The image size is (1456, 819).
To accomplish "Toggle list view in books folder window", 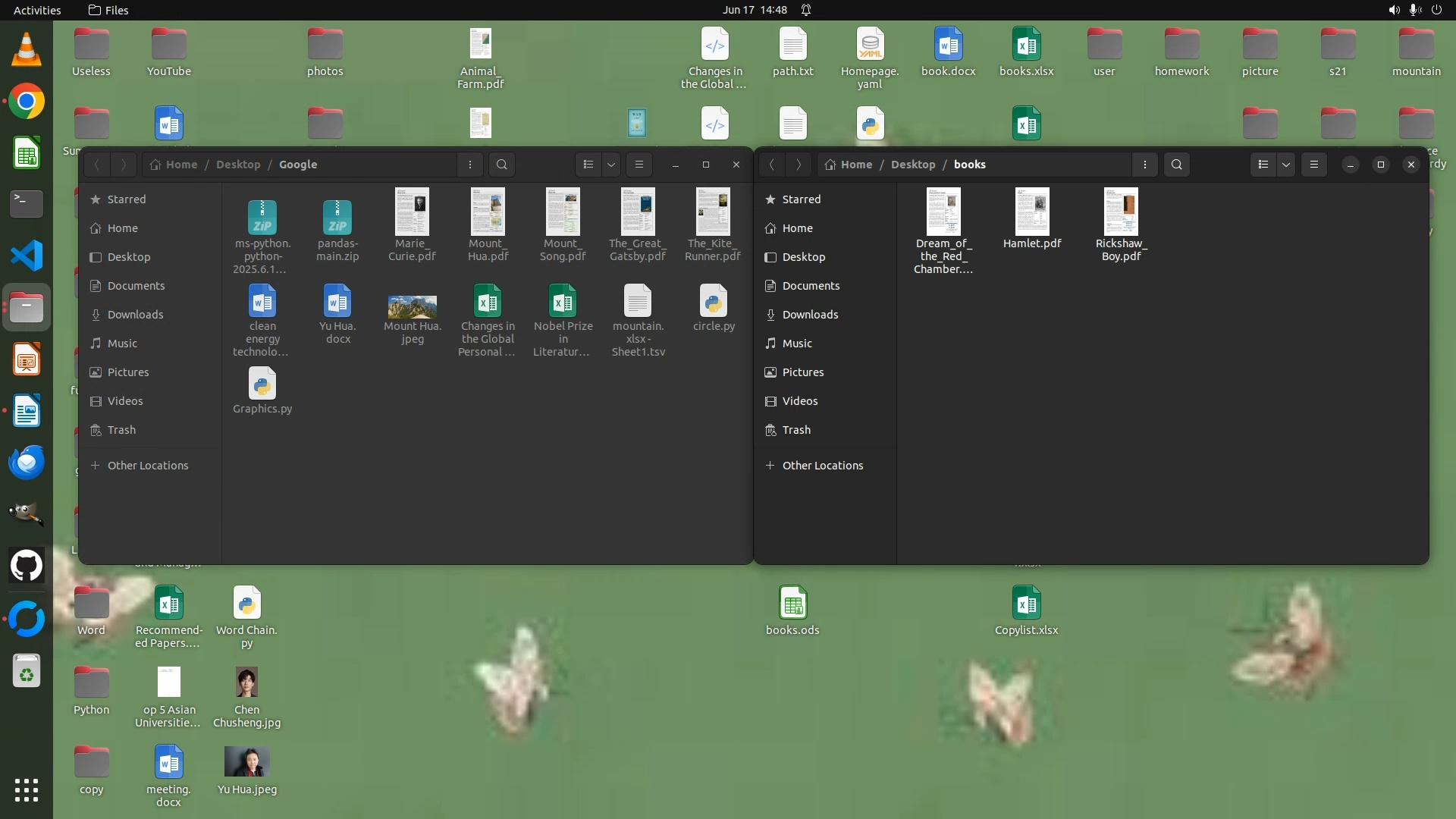I will (1263, 165).
